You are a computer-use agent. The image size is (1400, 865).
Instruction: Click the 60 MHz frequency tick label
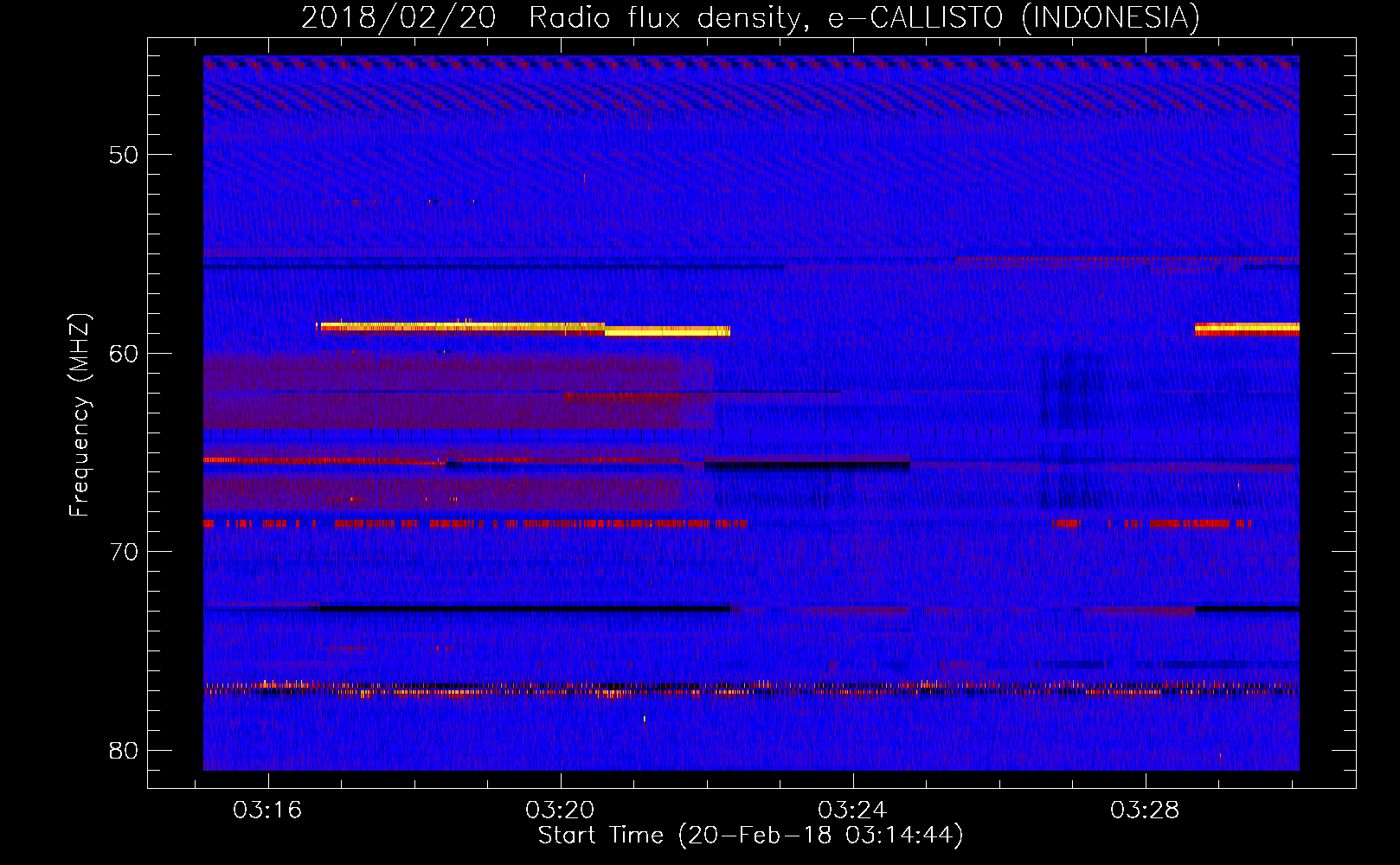click(123, 353)
